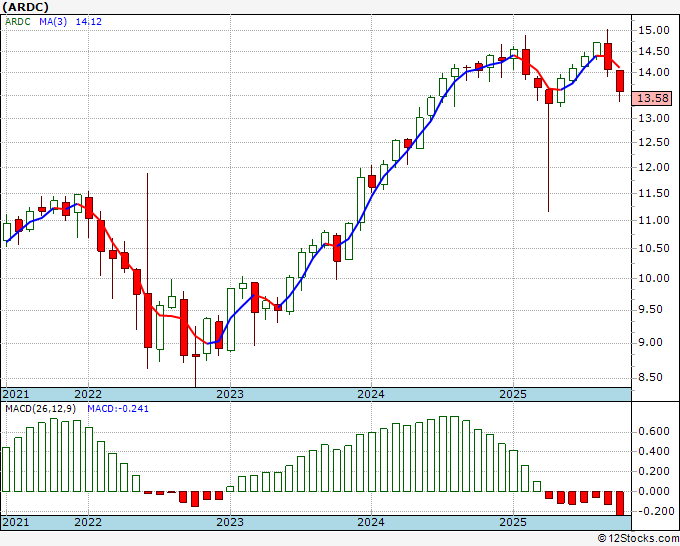Click the 0.200 MACD axis label
Screen dimensions: 680x546
654,471
